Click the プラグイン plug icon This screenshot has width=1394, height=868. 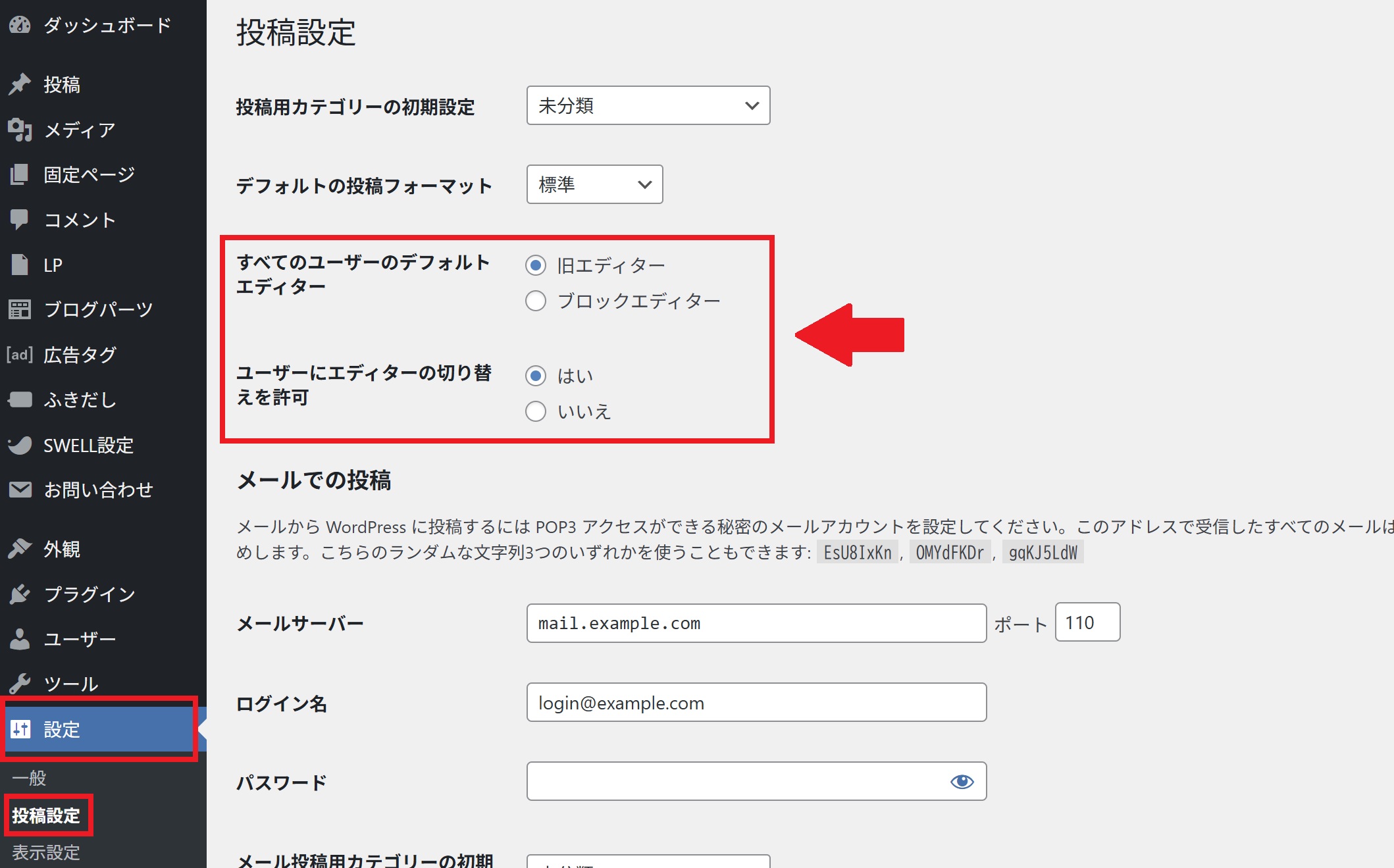[20, 594]
